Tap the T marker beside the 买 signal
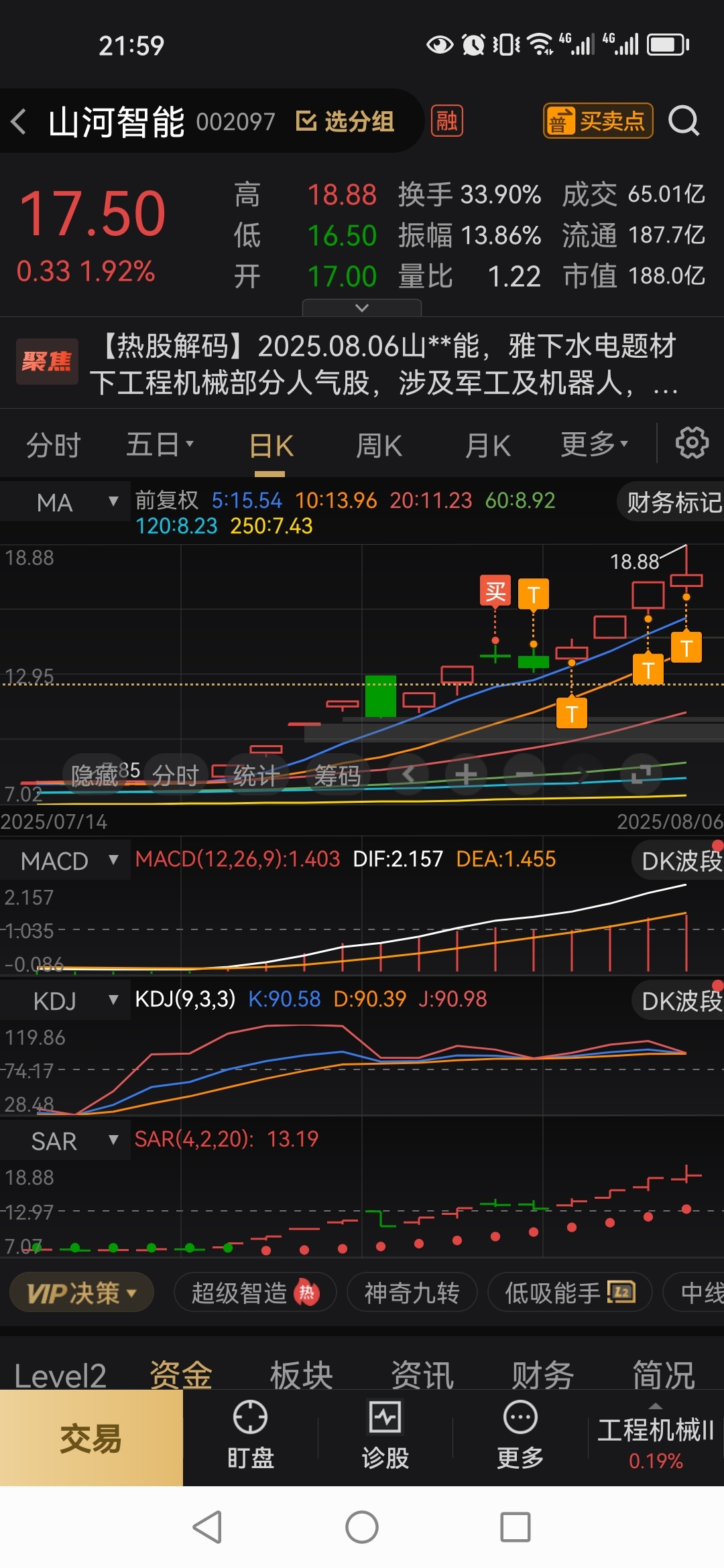This screenshot has height=1568, width=724. click(x=534, y=594)
